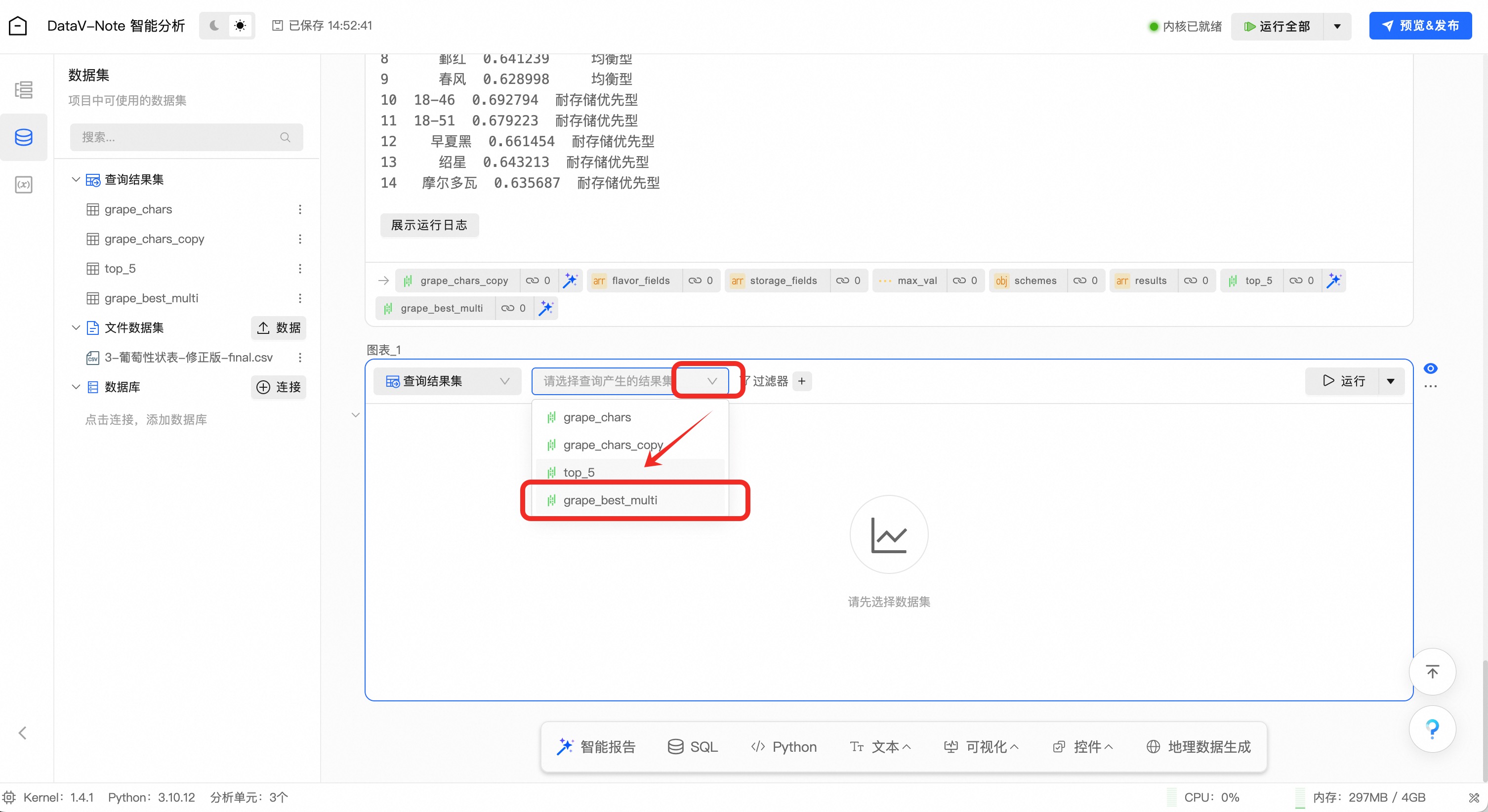Choose top_5 in the dropdown list
This screenshot has width=1488, height=812.
(579, 472)
